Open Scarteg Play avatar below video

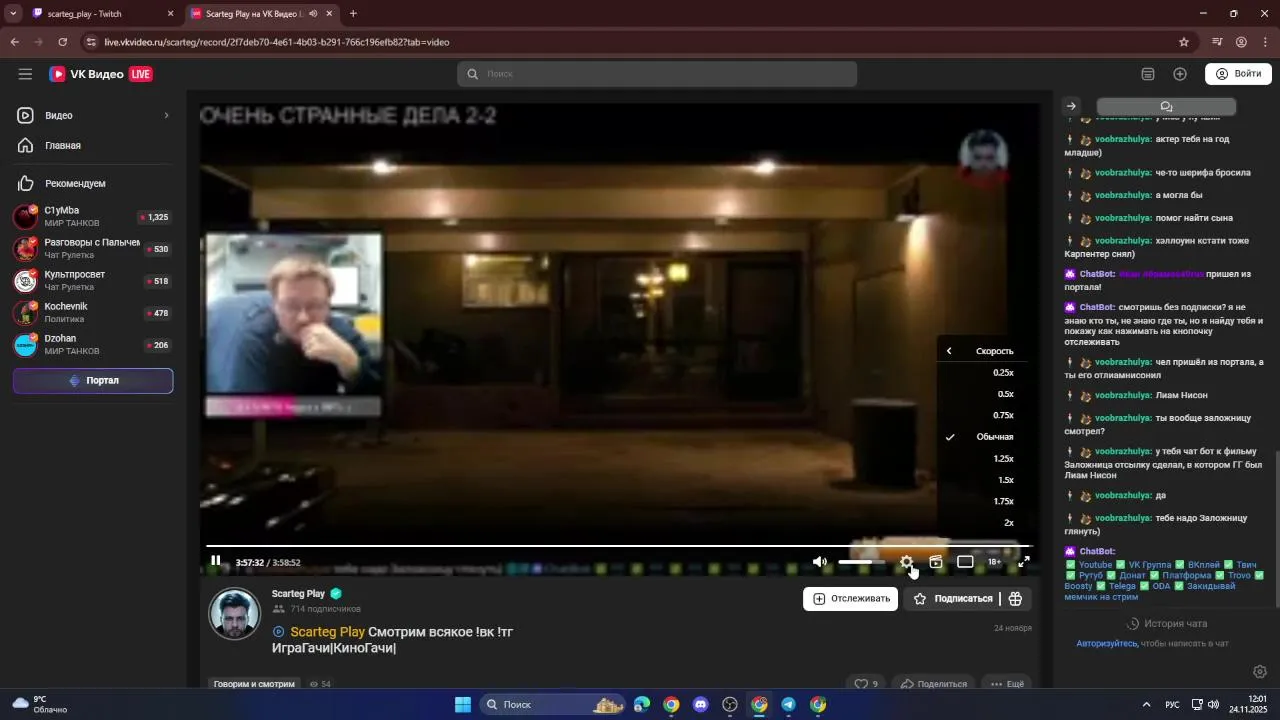click(234, 613)
